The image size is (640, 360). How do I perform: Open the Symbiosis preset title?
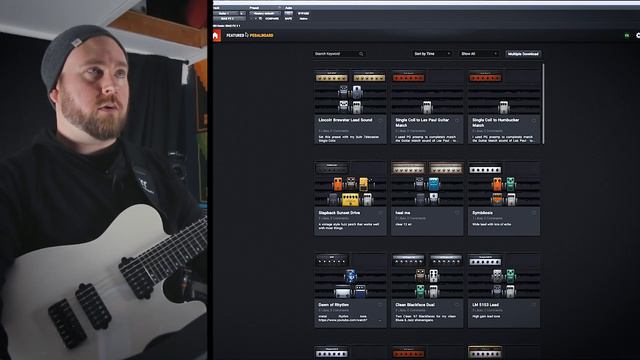pyautogui.click(x=482, y=213)
